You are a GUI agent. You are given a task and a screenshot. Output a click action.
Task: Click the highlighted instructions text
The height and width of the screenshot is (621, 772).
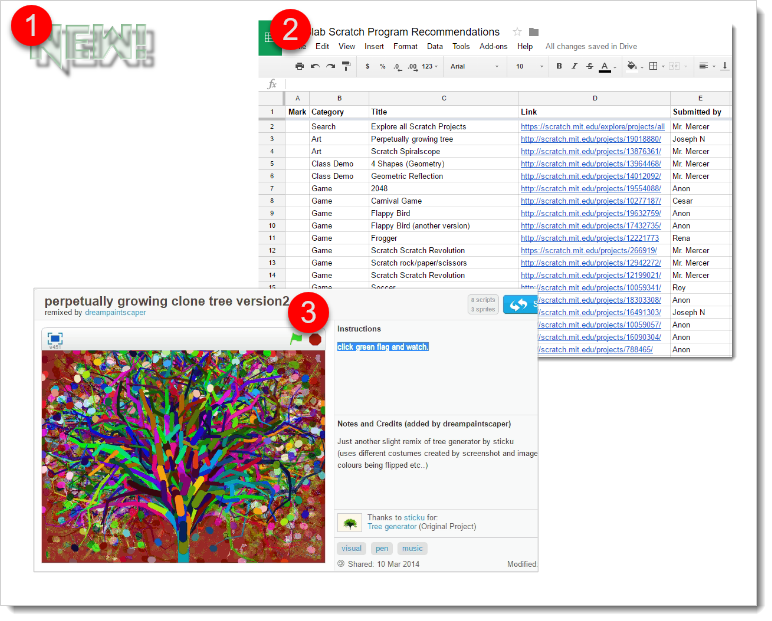383,347
